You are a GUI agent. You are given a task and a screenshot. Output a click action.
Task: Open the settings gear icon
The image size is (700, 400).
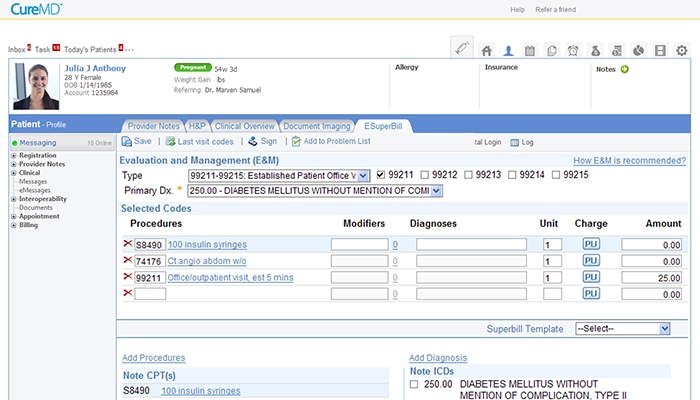pos(681,50)
